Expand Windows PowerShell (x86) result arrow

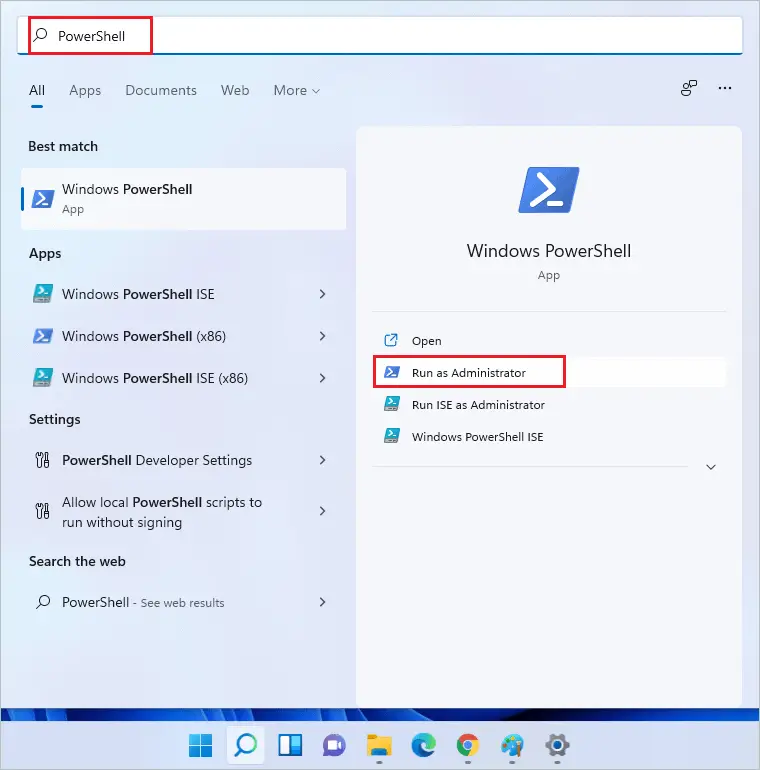(322, 336)
